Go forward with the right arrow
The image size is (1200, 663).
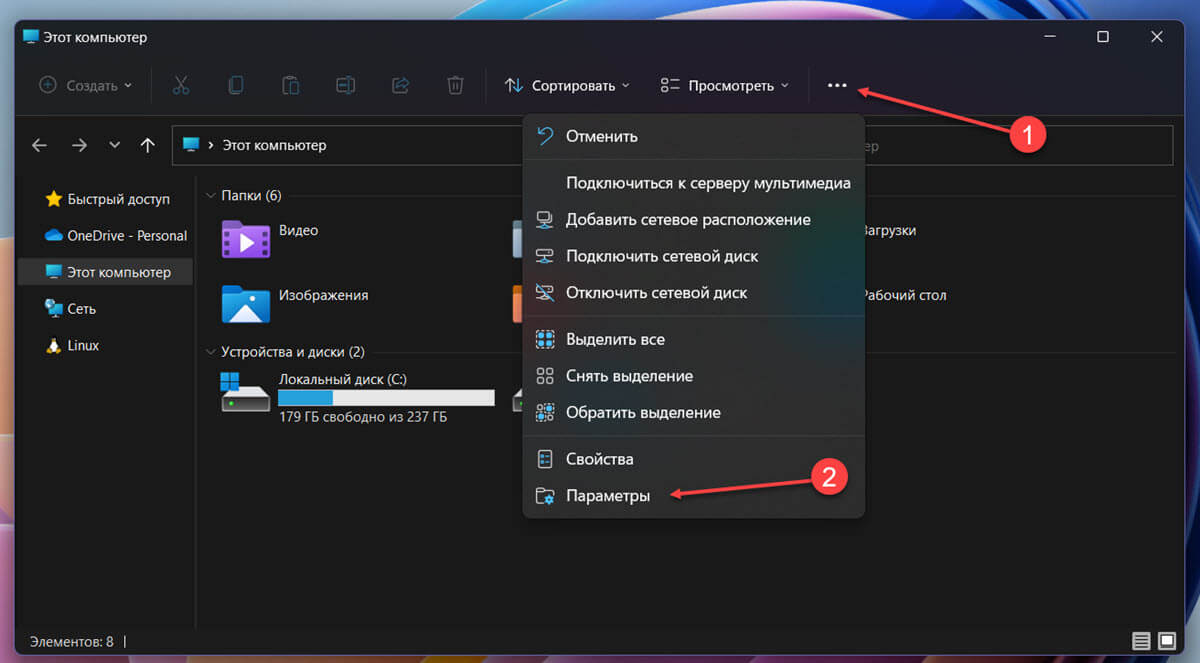(79, 145)
